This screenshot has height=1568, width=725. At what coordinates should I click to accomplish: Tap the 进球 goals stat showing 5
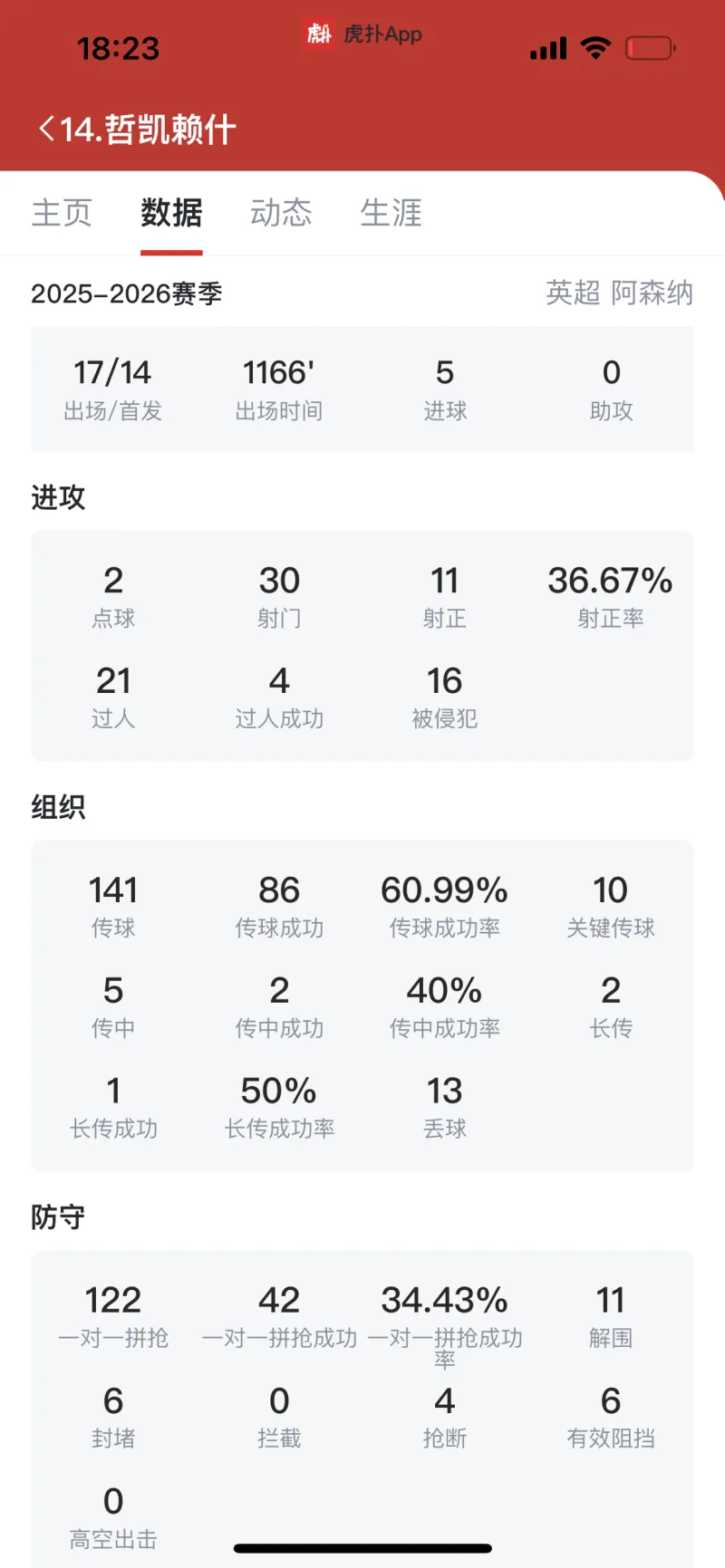pyautogui.click(x=445, y=389)
